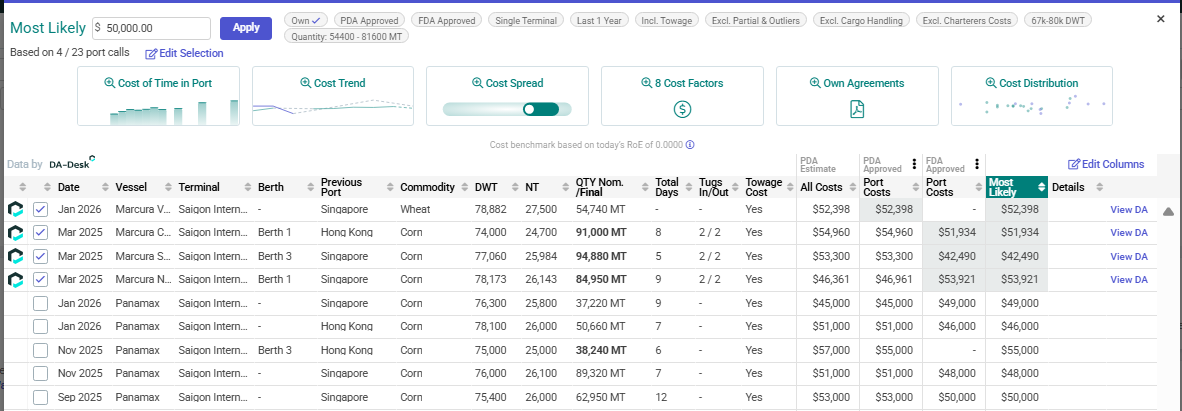Open the PDA Approved column three-dot menu
Viewport: 1182px width, 411px height.
coord(914,164)
